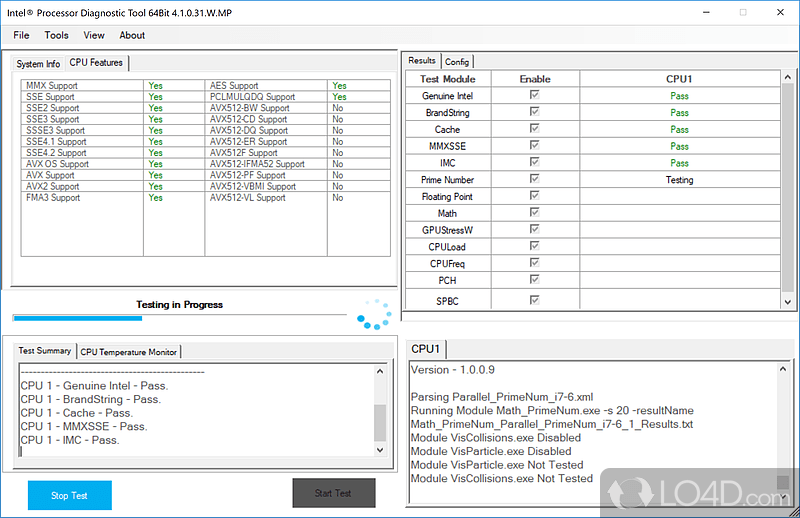The width and height of the screenshot is (800, 518).
Task: Click results table scroll up arrow
Action: pos(788,77)
